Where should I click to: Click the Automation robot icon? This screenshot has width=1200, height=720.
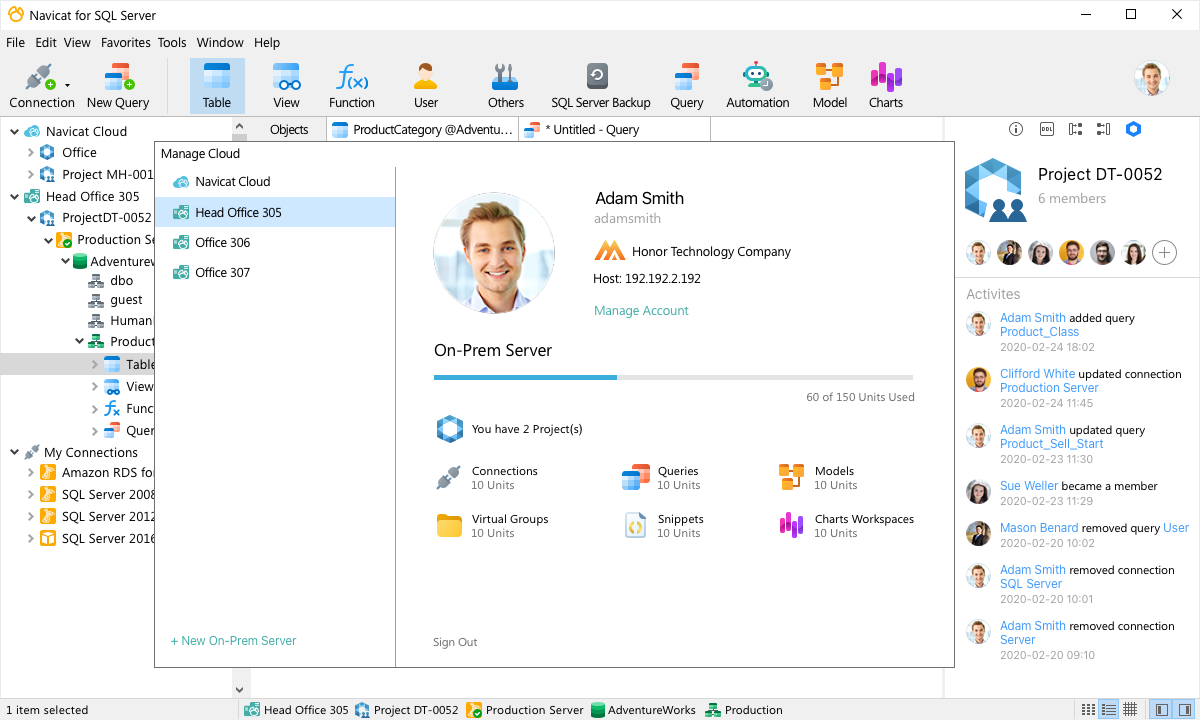pos(757,86)
